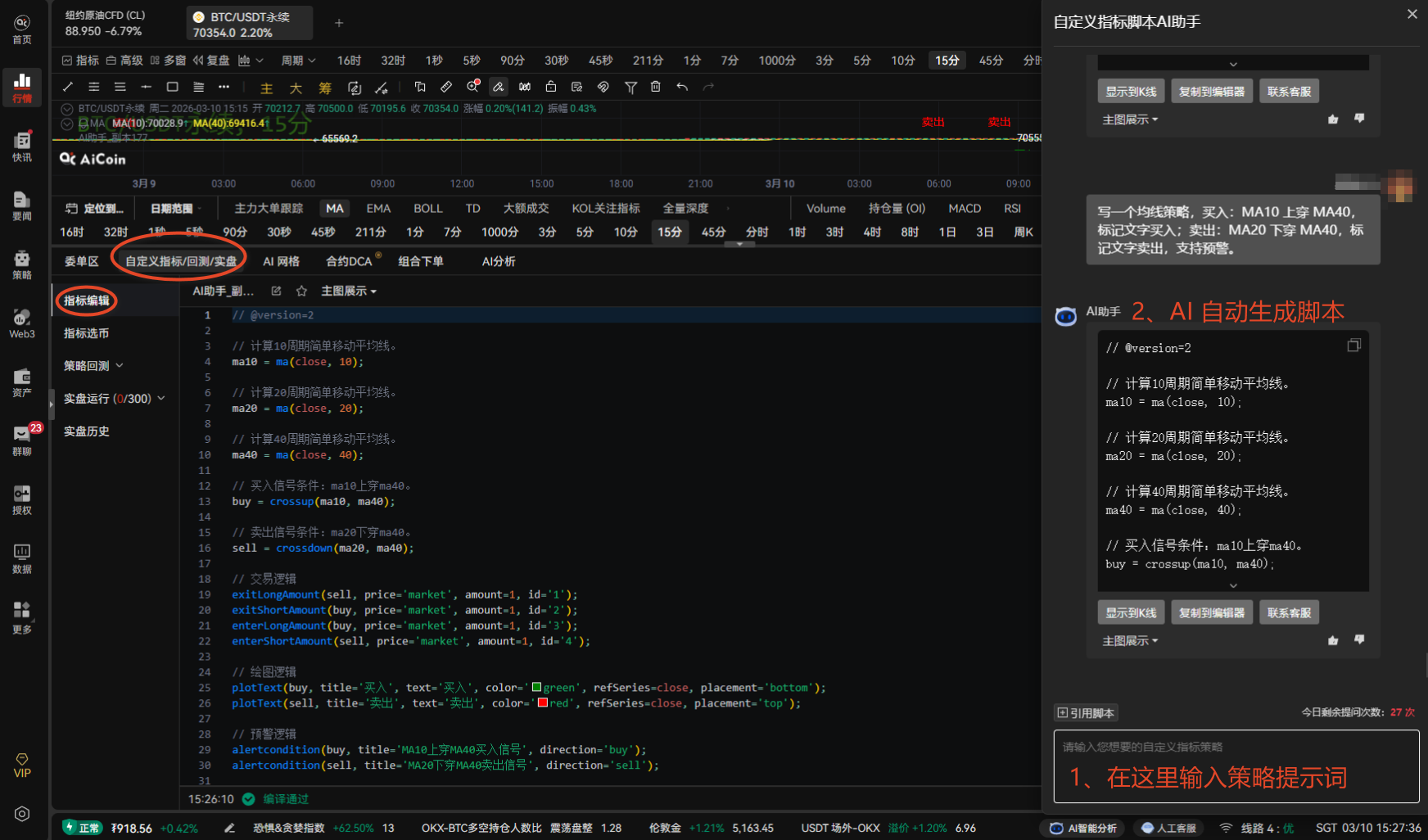Screen dimensions: 1428x840
Task: Open 快讯 news in left sidebar
Action: point(22,147)
